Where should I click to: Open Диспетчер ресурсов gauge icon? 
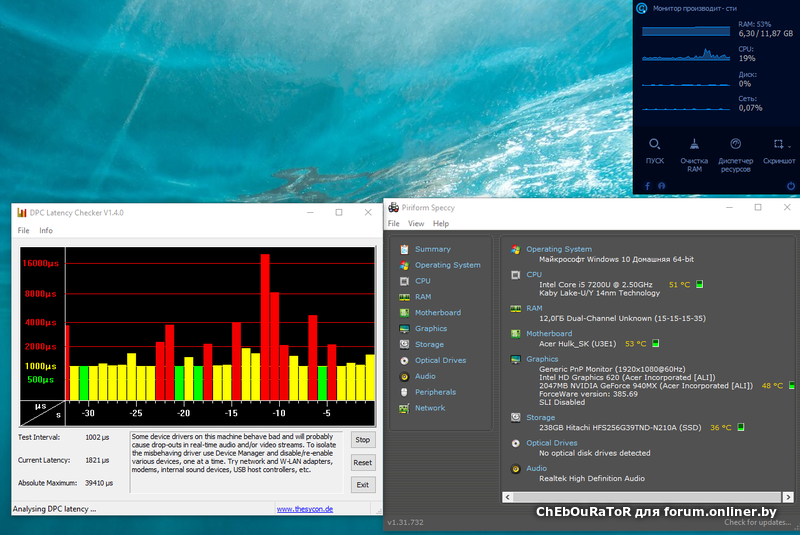[735, 144]
